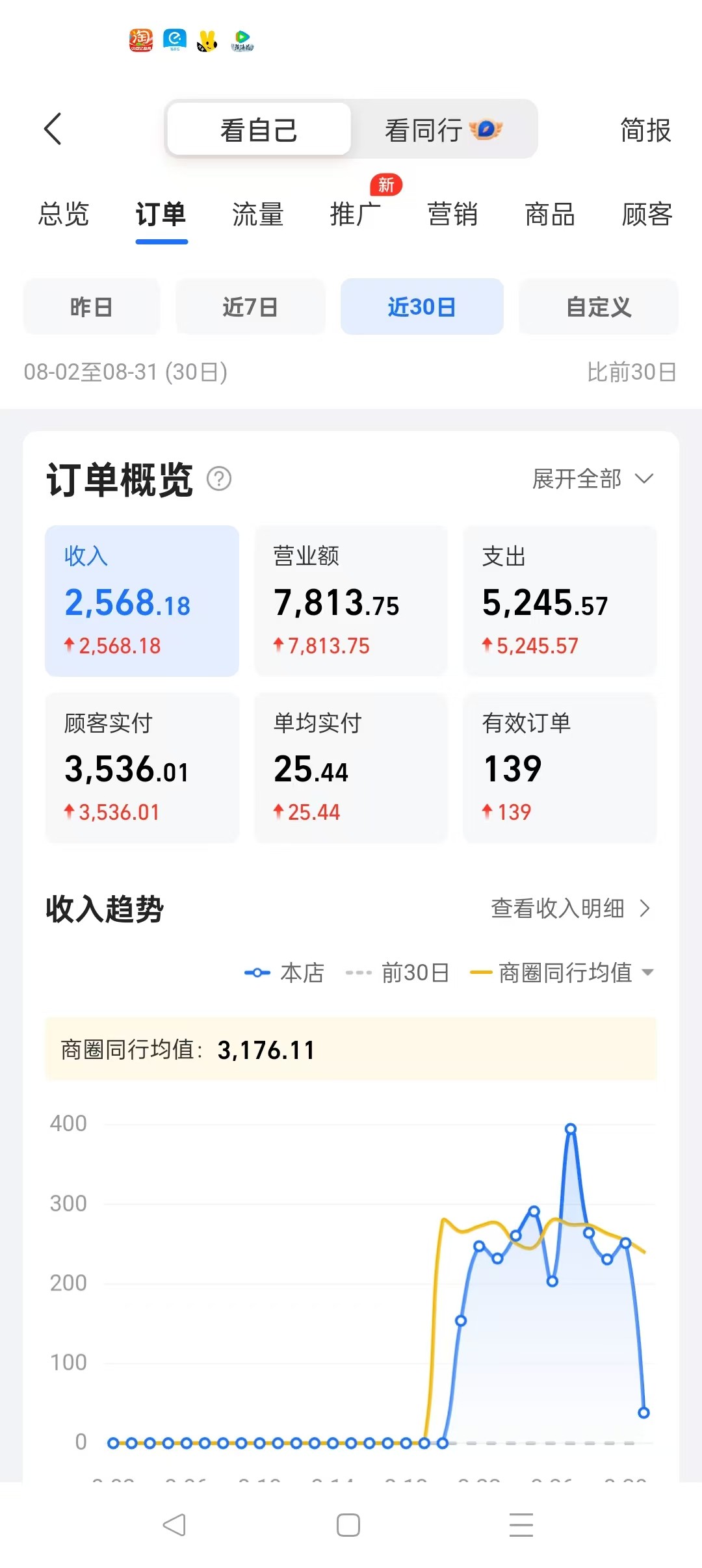Open the 商圈同行均值 legend dropdown
Viewport: 702px width, 1568px height.
(647, 973)
